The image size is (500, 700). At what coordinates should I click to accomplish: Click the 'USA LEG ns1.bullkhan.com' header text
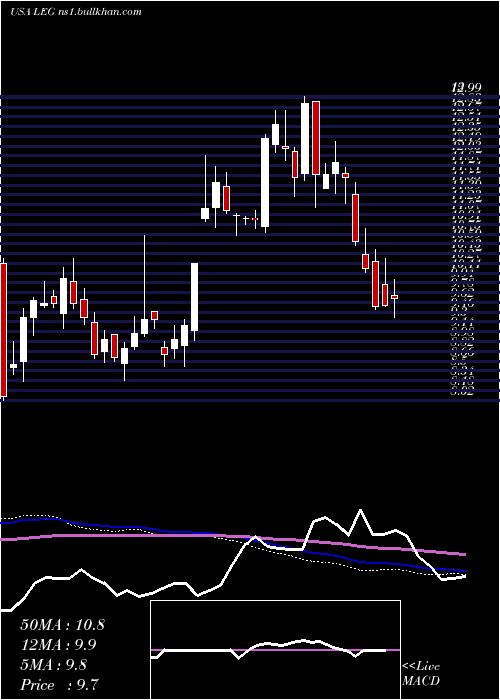click(x=75, y=12)
